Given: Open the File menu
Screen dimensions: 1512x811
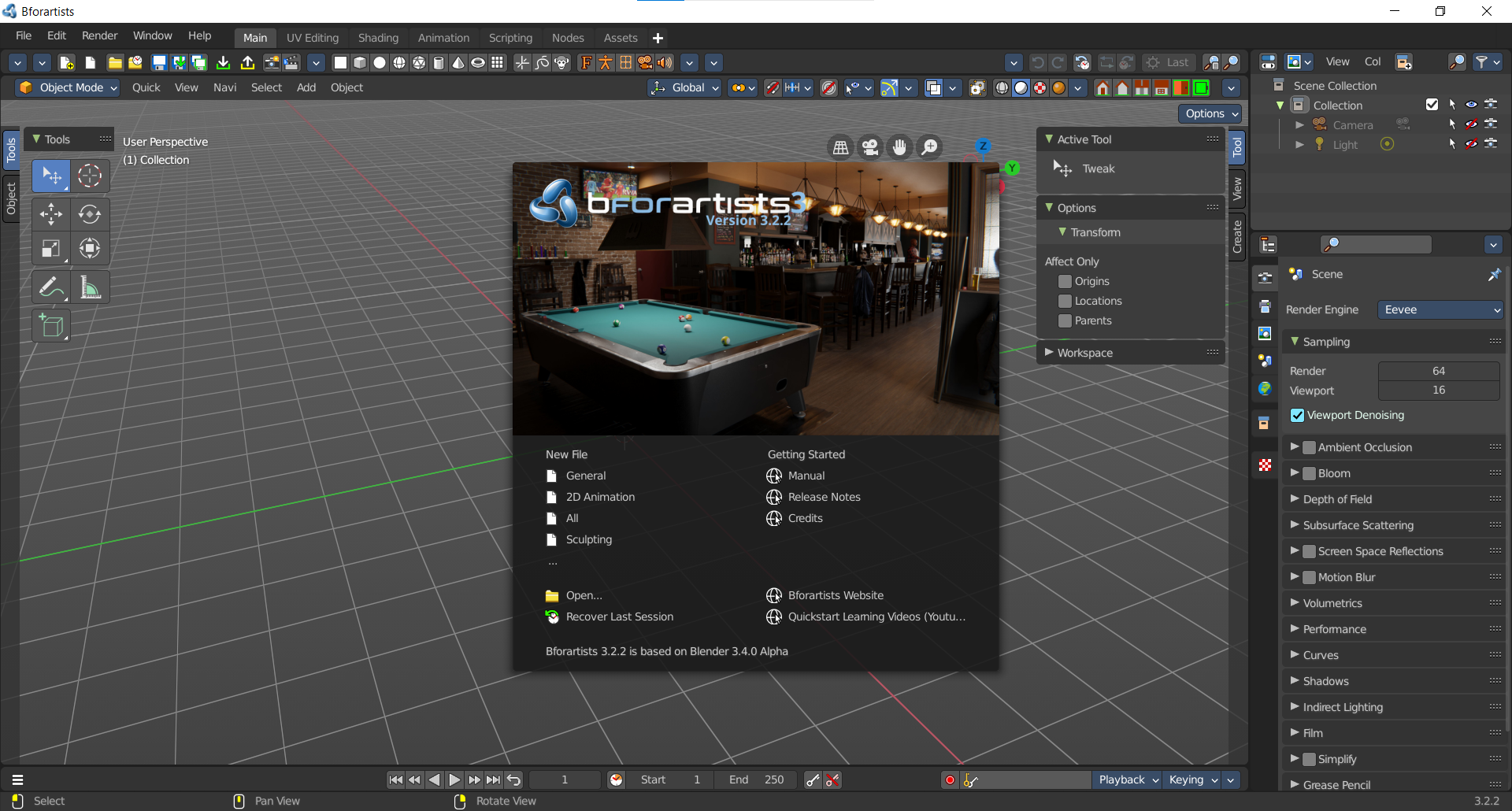Looking at the screenshot, I should click(x=24, y=36).
